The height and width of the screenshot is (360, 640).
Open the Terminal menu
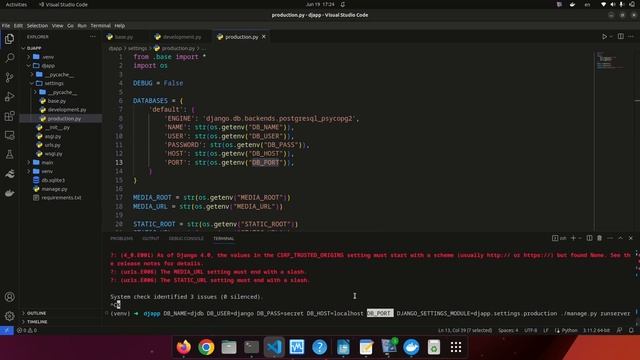point(100,25)
